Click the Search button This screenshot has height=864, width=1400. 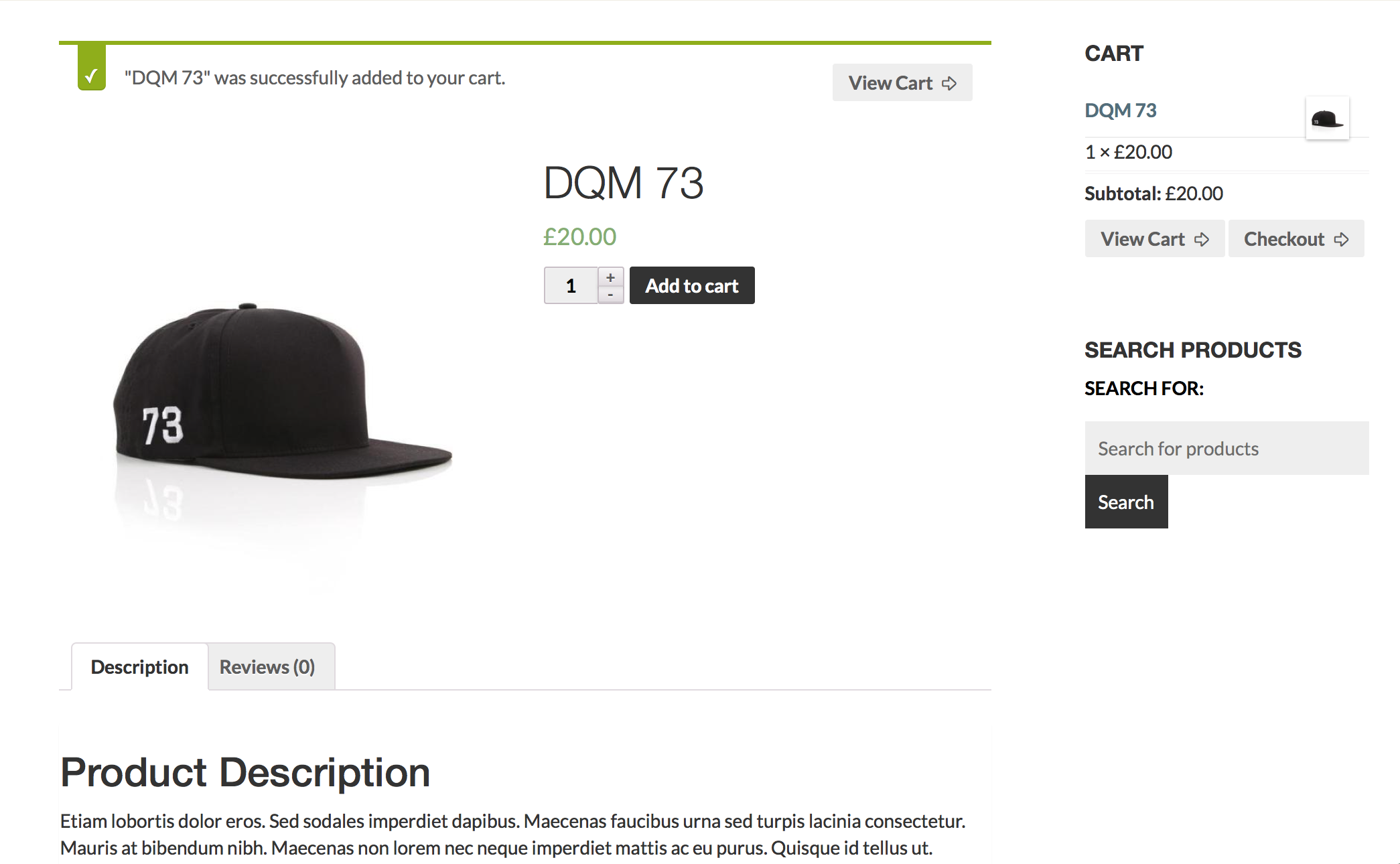click(x=1126, y=502)
